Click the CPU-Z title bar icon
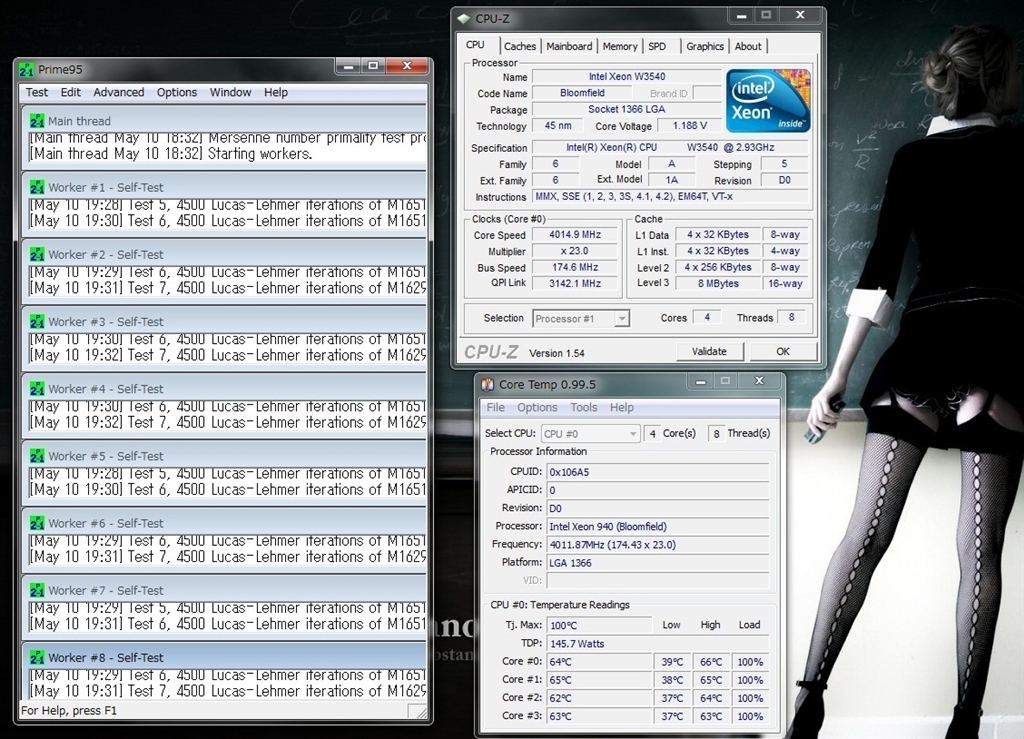 click(464, 19)
